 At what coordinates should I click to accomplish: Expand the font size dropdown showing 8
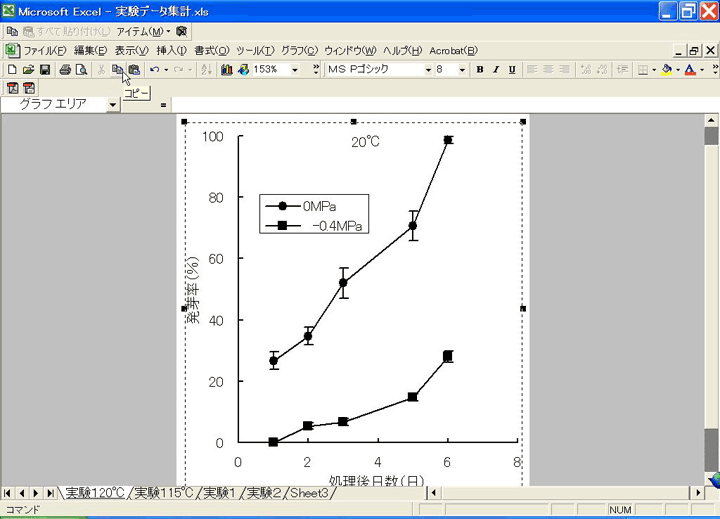461,70
